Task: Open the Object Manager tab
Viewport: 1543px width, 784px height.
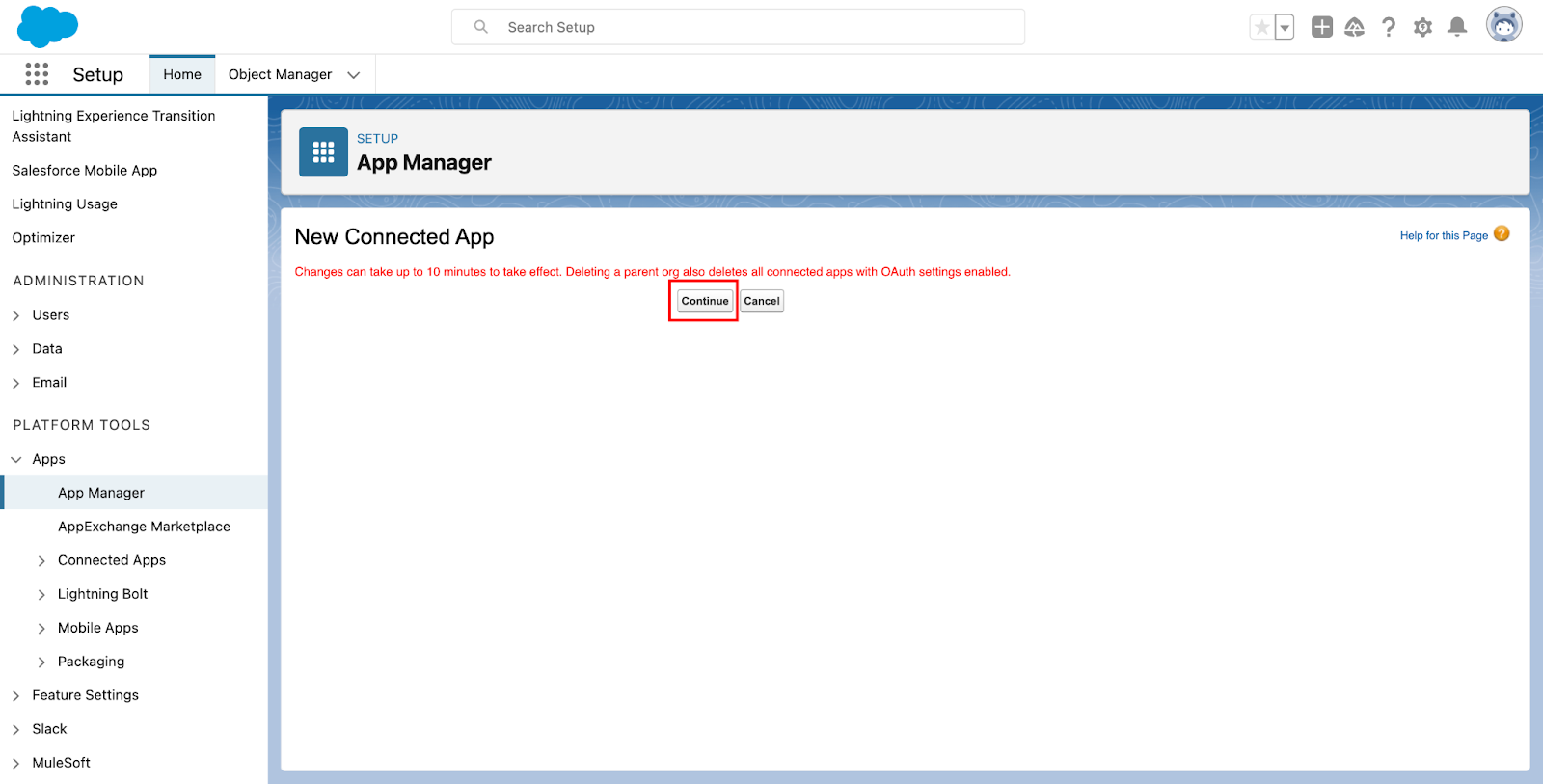Action: click(280, 74)
